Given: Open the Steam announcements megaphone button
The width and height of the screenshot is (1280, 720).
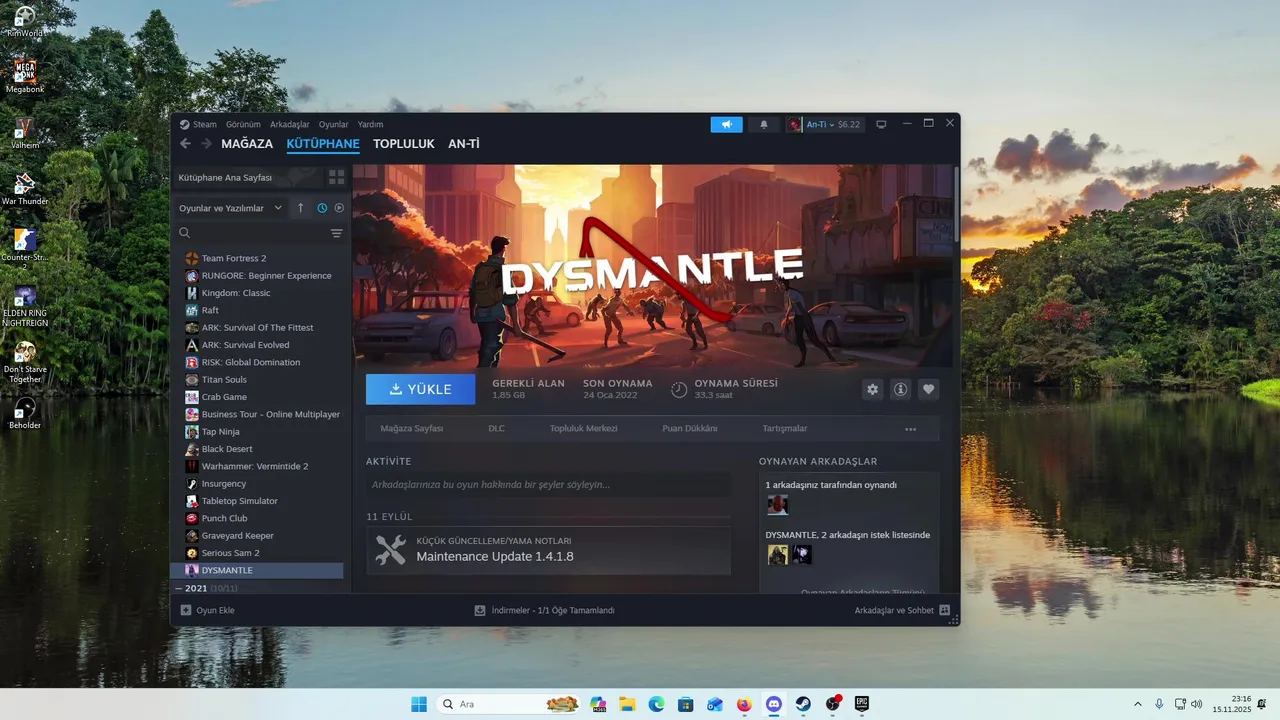Looking at the screenshot, I should pyautogui.click(x=727, y=125).
